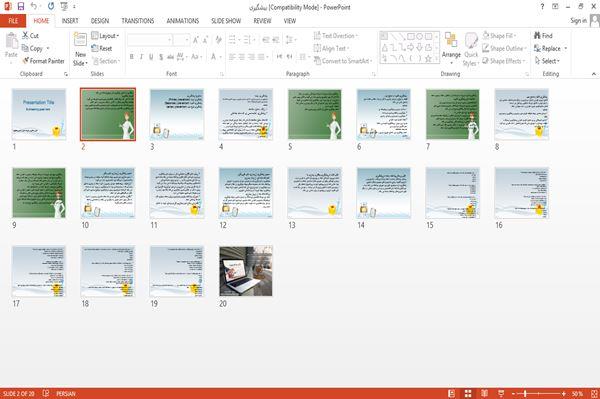Open PowerPoint Help
This screenshot has width=600, height=399.
pyautogui.click(x=542, y=7)
